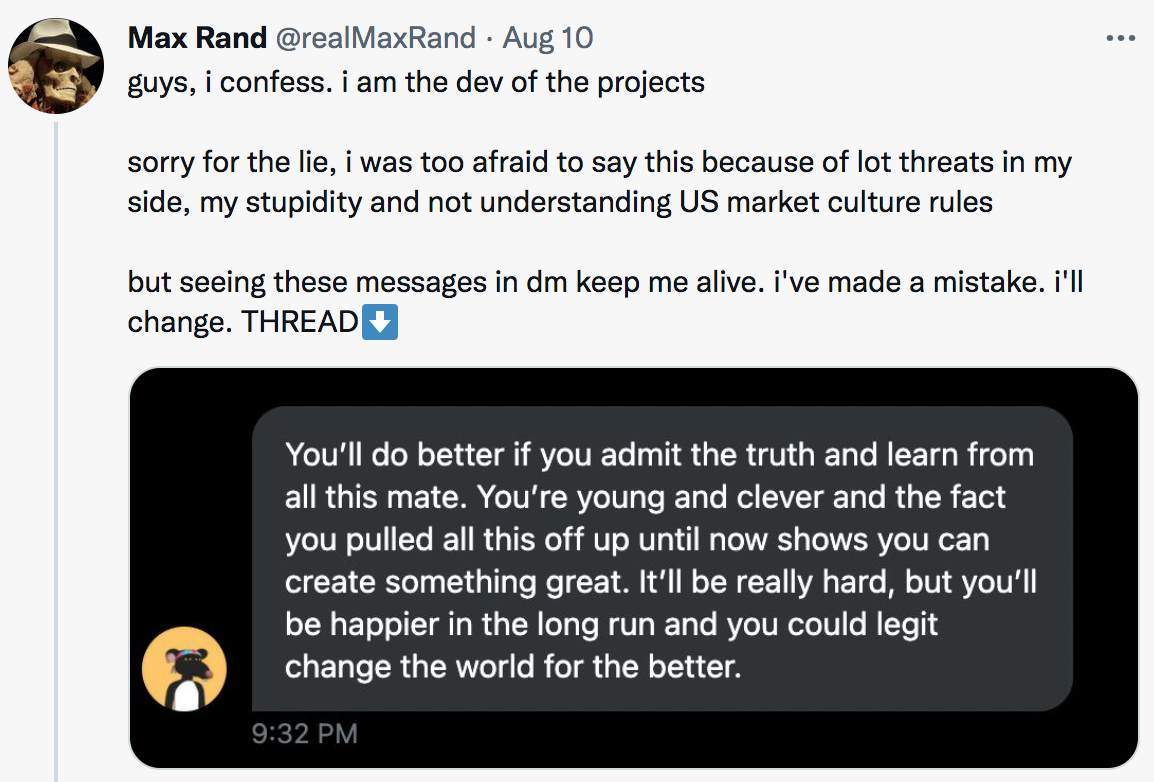Click "change the world for the better" line
This screenshot has height=782, width=1154.
(513, 666)
